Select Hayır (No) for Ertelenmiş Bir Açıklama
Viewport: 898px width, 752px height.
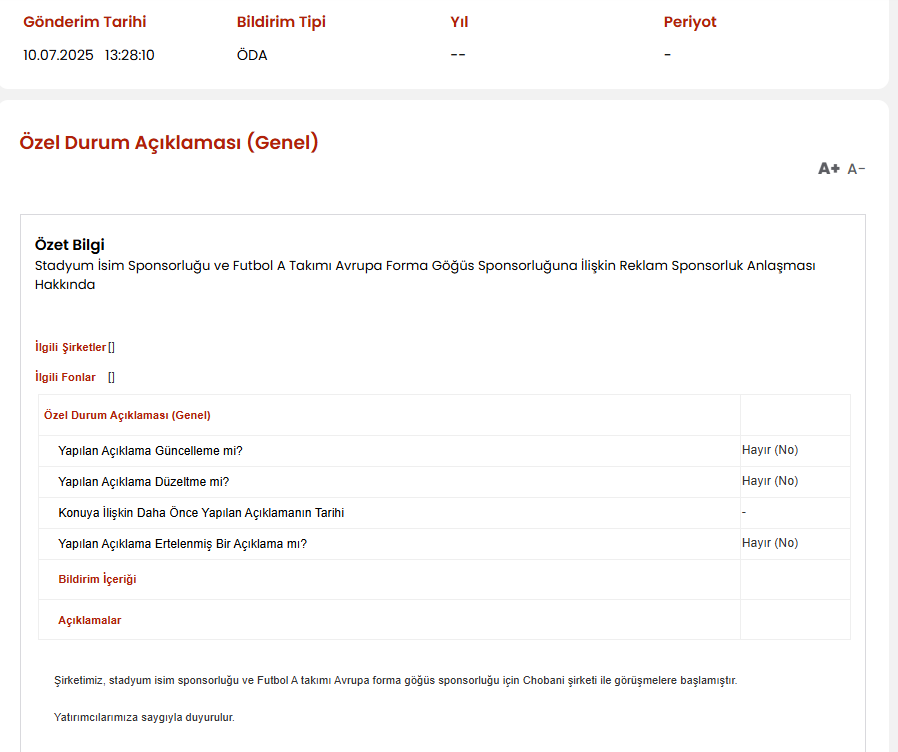coord(770,542)
